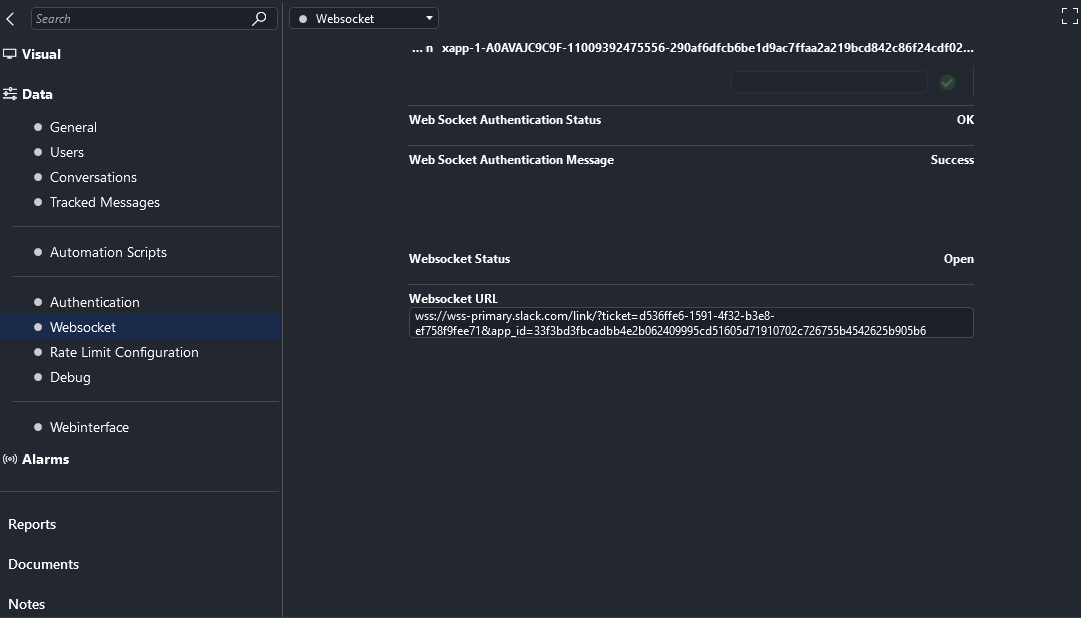Click the Websocket URL label
The height and width of the screenshot is (618, 1081).
453,299
